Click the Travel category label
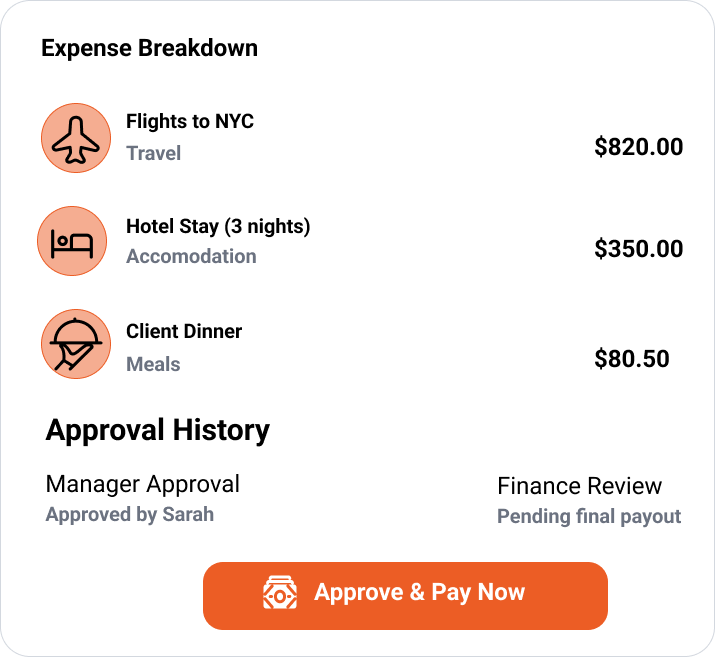Screen dimensions: 715x657 (154, 154)
